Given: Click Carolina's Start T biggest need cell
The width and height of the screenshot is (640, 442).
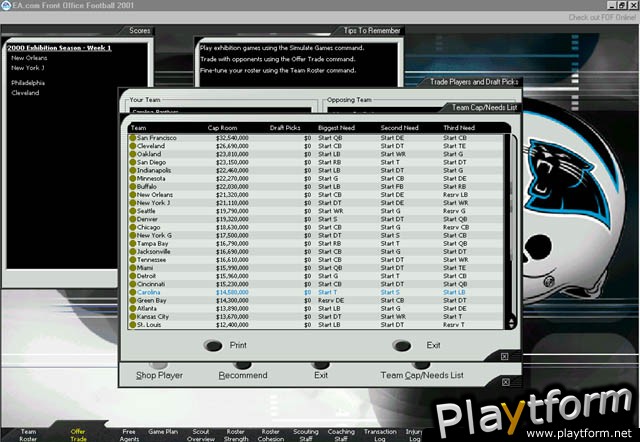Looking at the screenshot, I should [328, 292].
